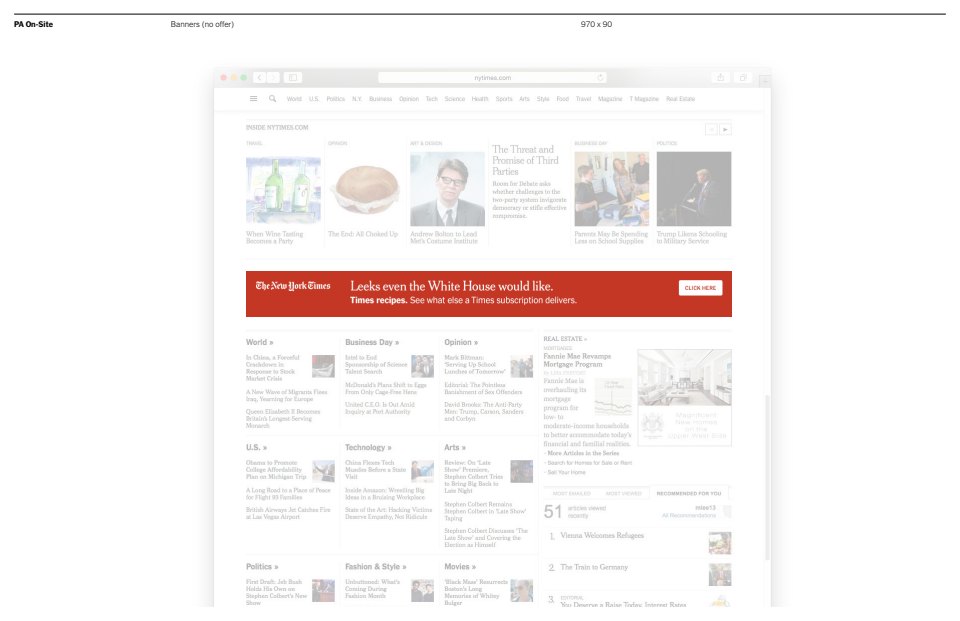This screenshot has height=621, width=960.
Task: Open the Upper West Side homes ad image
Action: pos(684,397)
